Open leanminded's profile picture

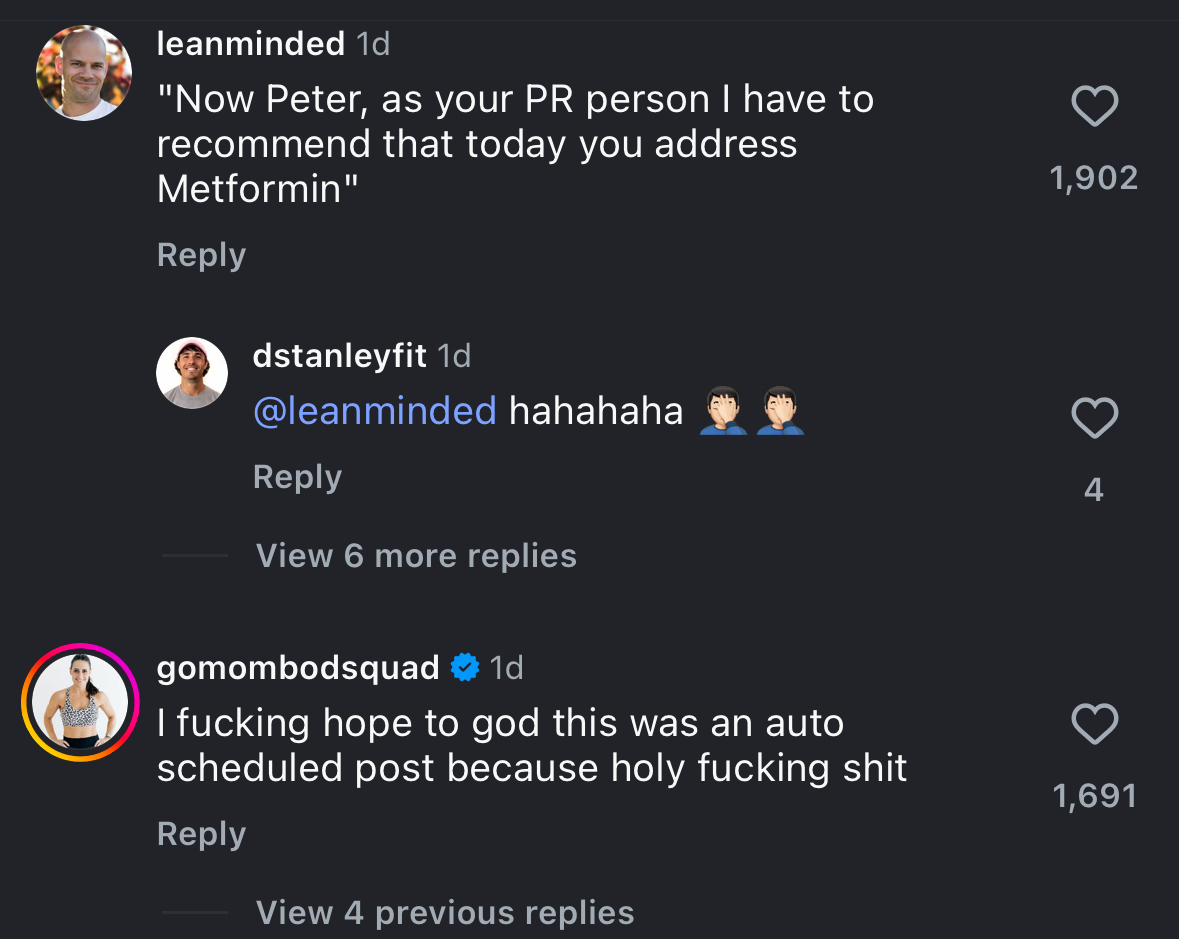point(84,73)
